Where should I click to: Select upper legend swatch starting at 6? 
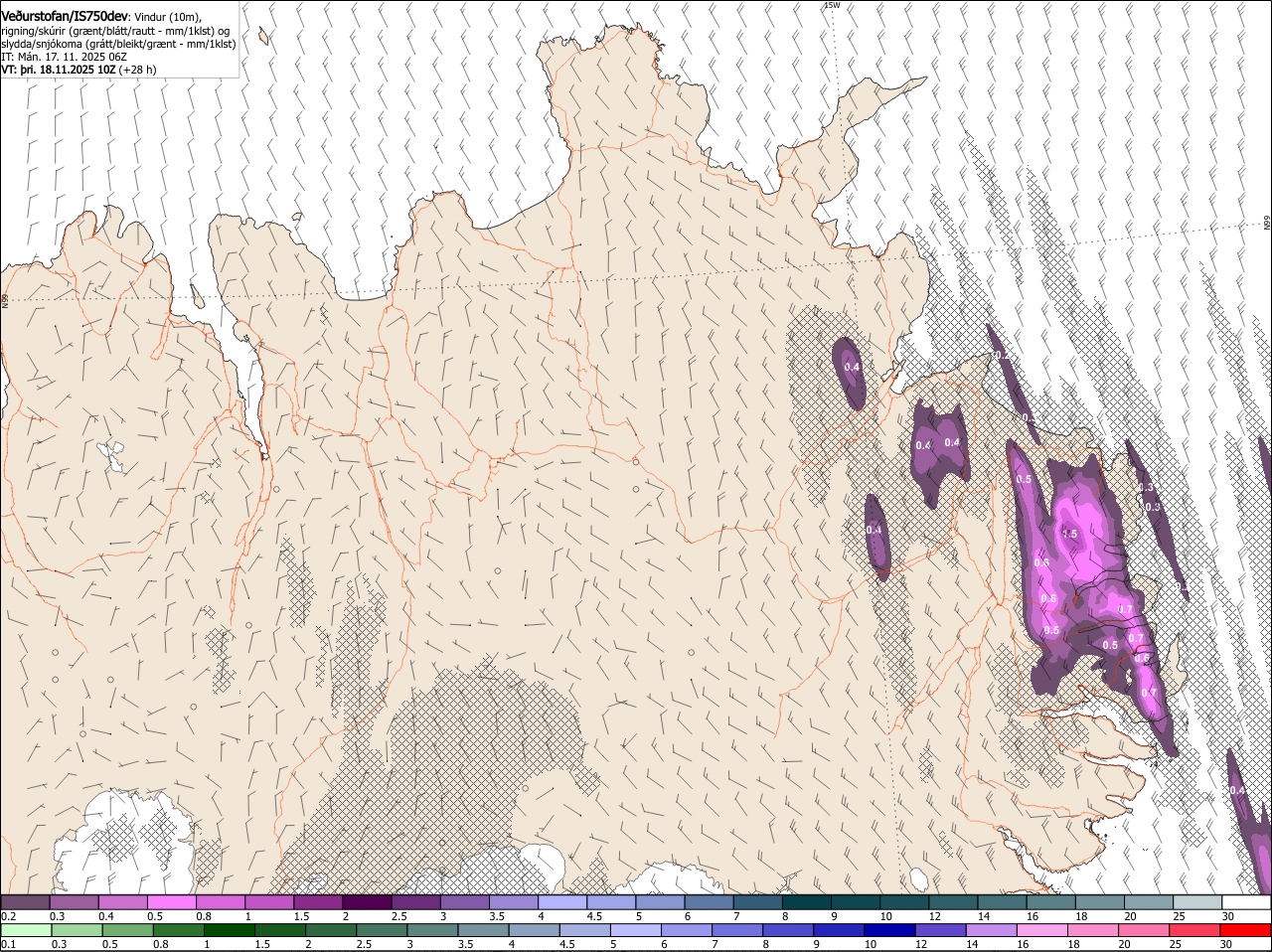(710, 901)
